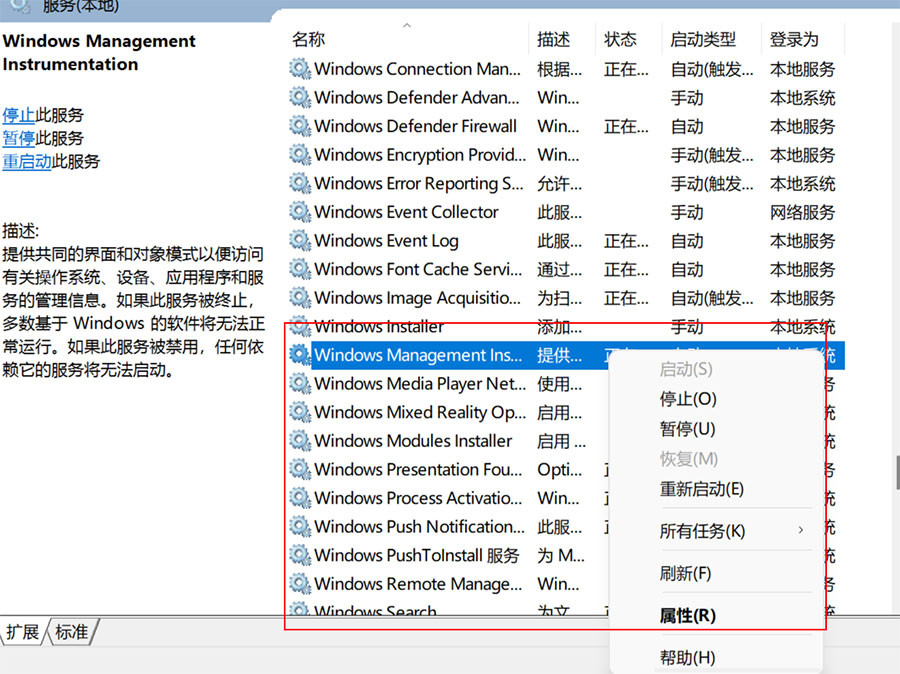
Task: Select the Windows Connection Manager service name
Action: coord(417,68)
